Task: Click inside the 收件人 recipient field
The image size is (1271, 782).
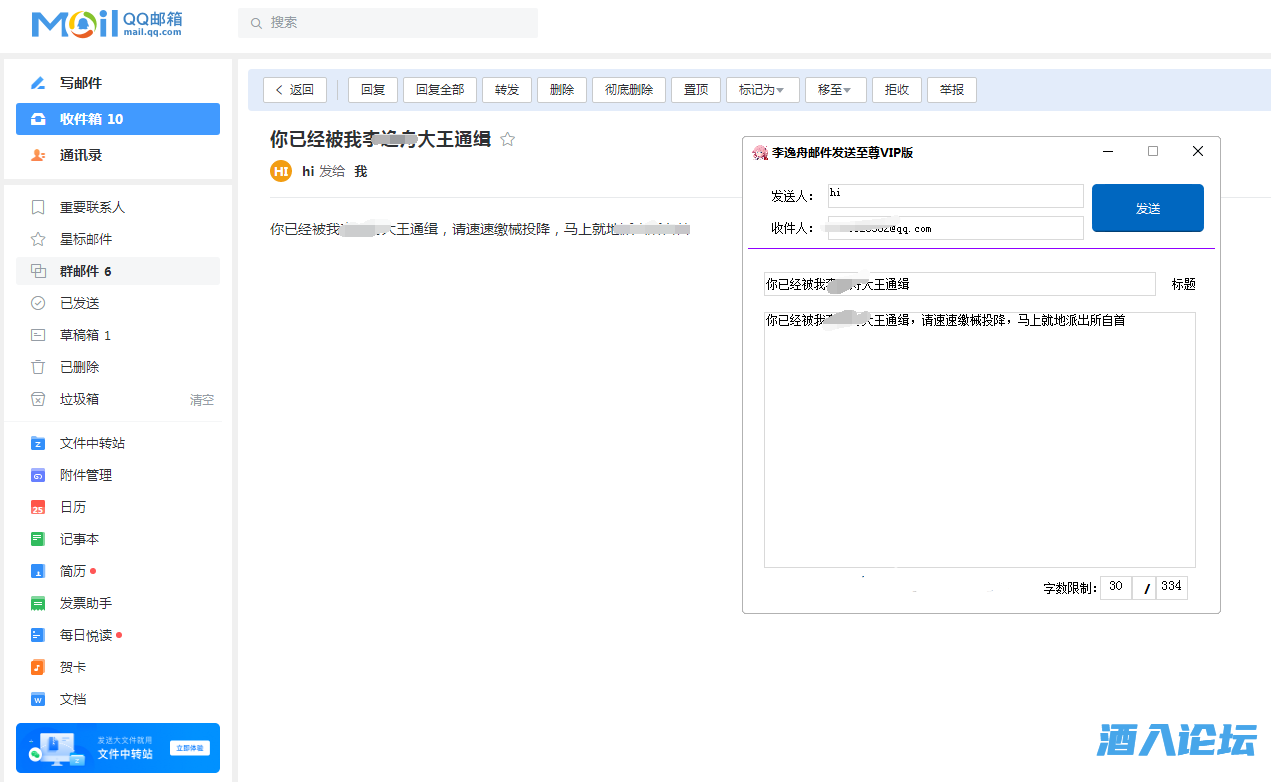Action: tap(954, 227)
